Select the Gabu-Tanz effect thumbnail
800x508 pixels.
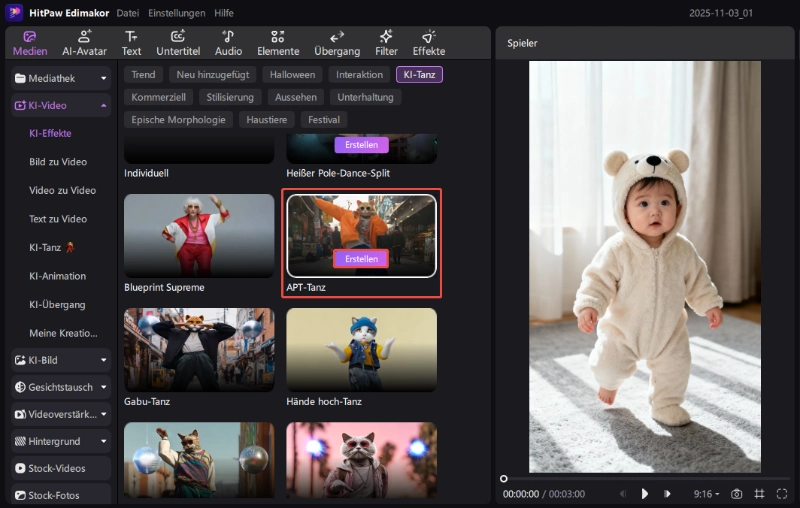click(199, 349)
